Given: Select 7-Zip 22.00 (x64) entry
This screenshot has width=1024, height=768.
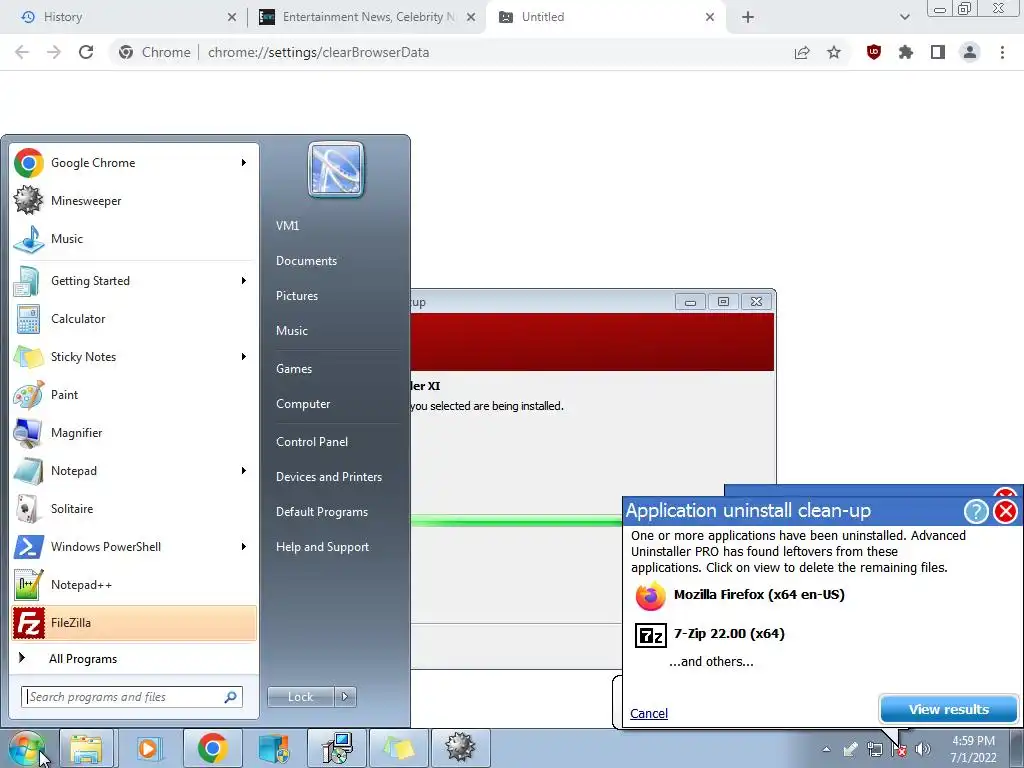Looking at the screenshot, I should click(x=710, y=634).
